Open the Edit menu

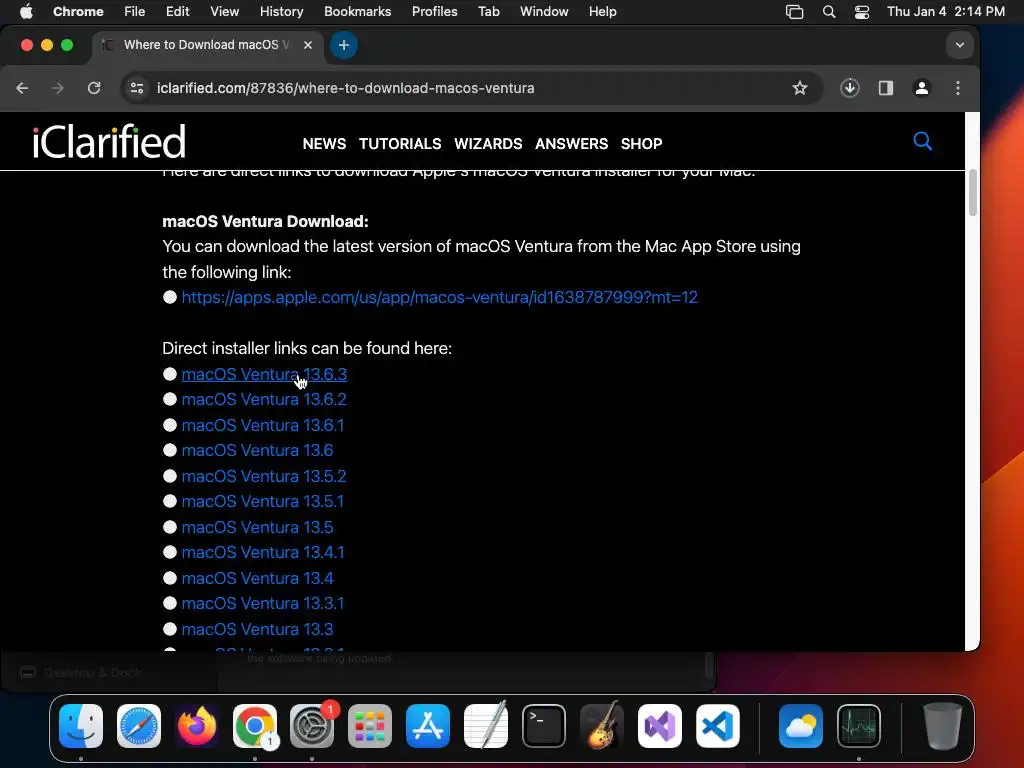pos(177,12)
